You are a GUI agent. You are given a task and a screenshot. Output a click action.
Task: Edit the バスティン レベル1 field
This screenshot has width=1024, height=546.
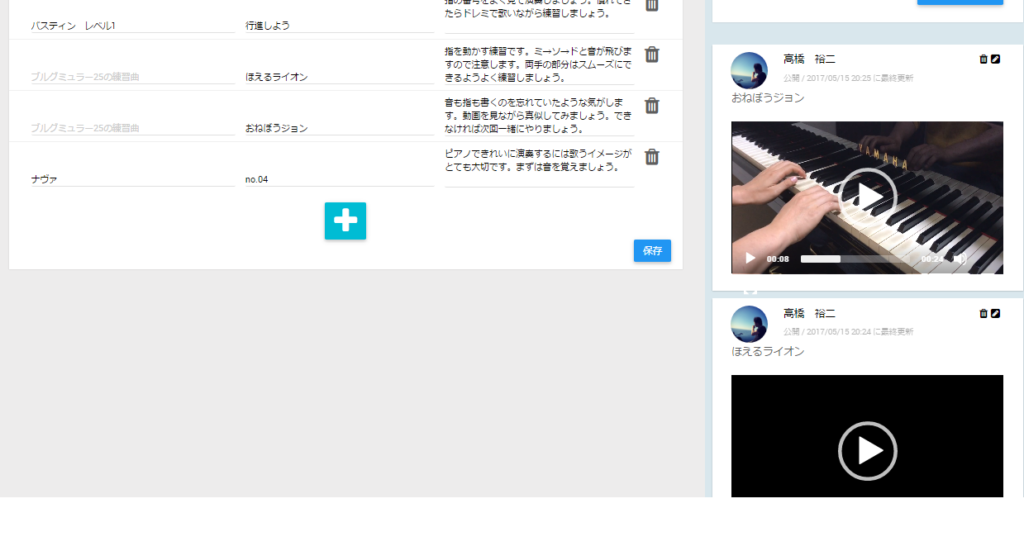[x=132, y=25]
